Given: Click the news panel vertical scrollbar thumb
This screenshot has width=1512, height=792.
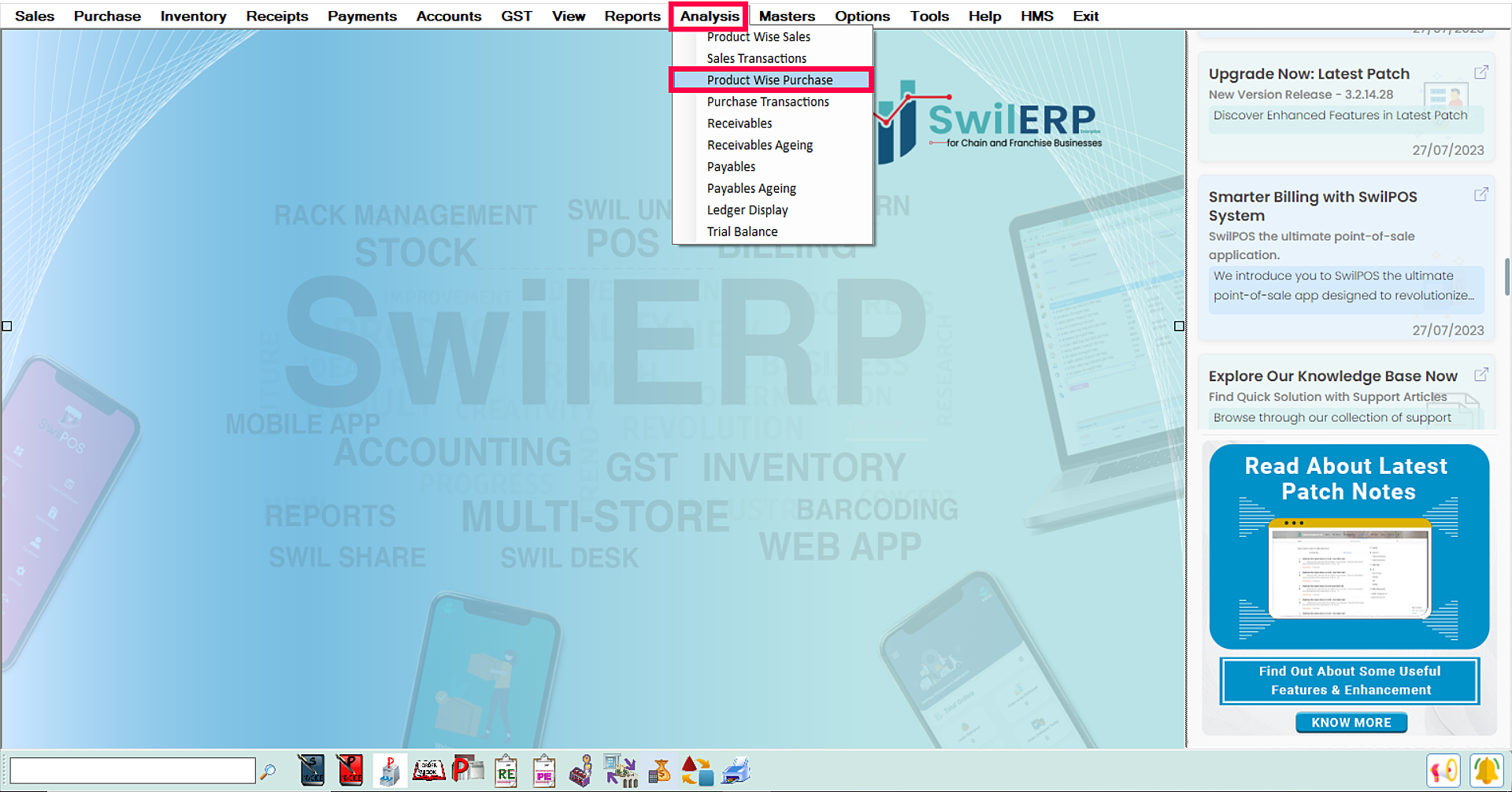Looking at the screenshot, I should click(1506, 276).
